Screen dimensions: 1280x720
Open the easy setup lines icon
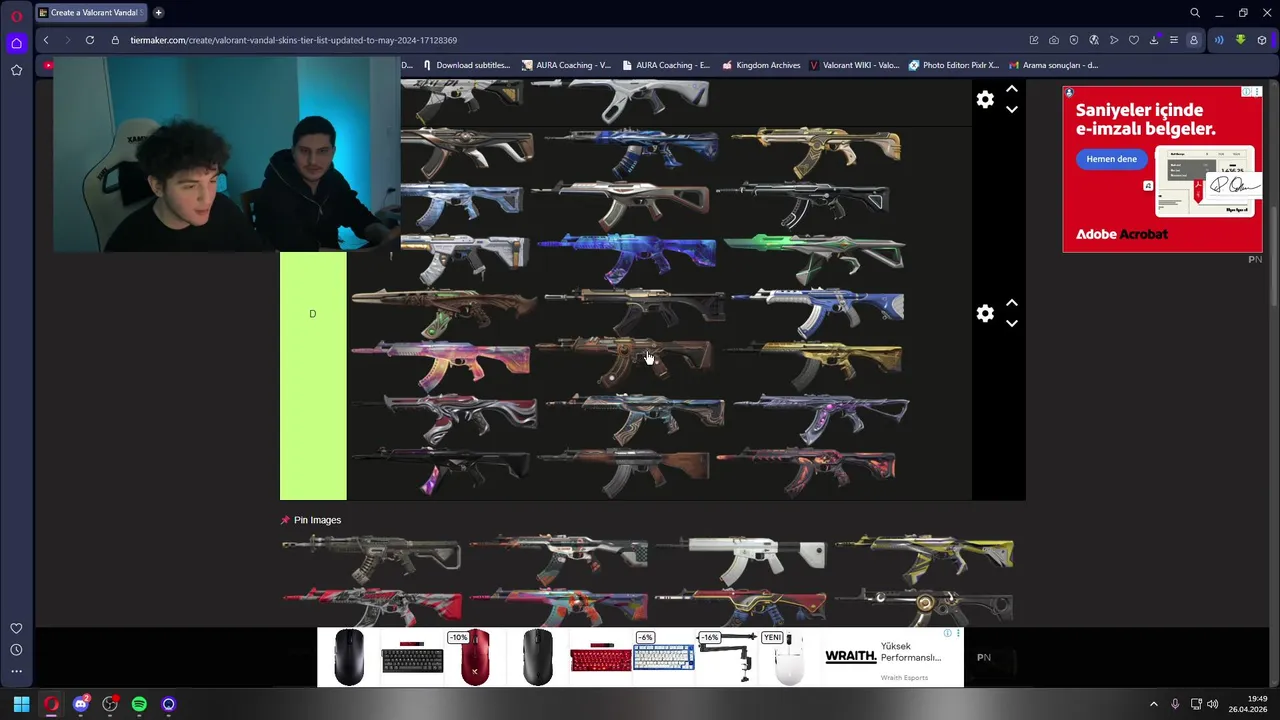[x=1174, y=40]
